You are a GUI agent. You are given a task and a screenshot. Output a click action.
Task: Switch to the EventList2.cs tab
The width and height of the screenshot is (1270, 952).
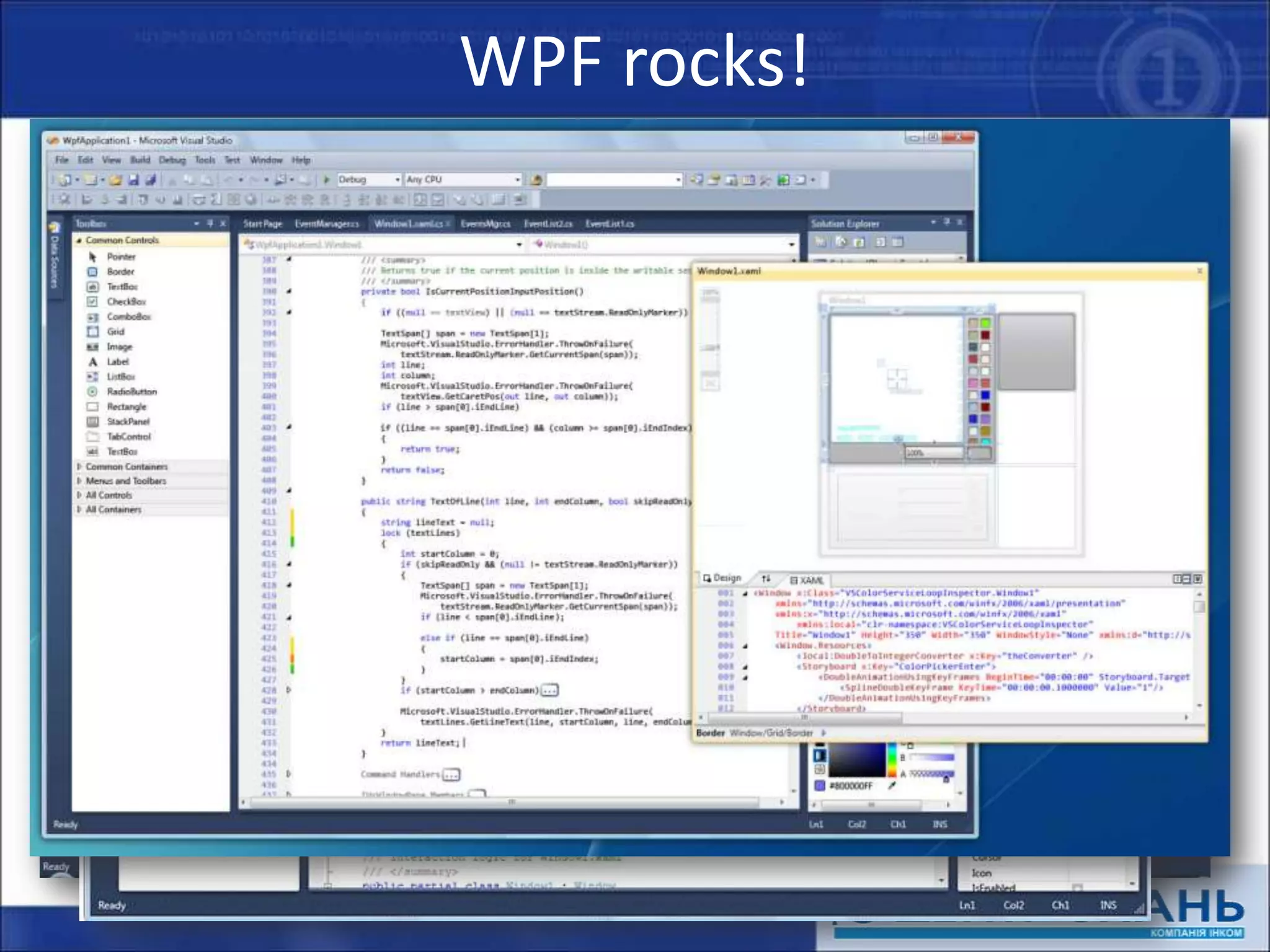[548, 224]
